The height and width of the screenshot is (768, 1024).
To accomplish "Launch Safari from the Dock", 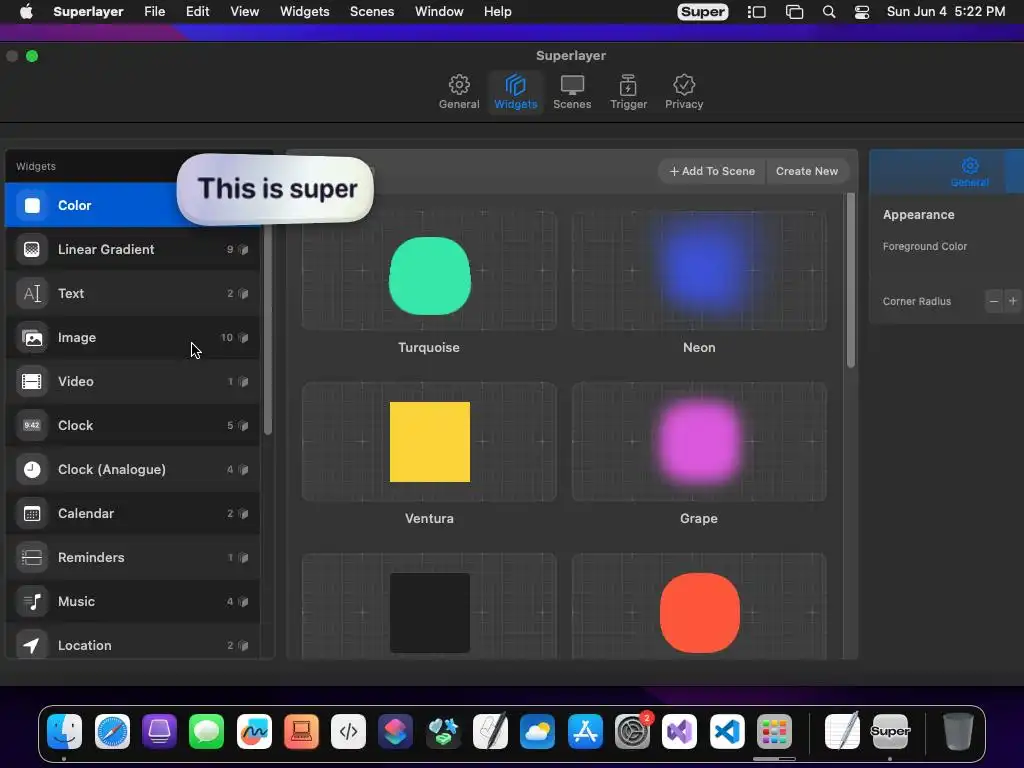I will (112, 731).
